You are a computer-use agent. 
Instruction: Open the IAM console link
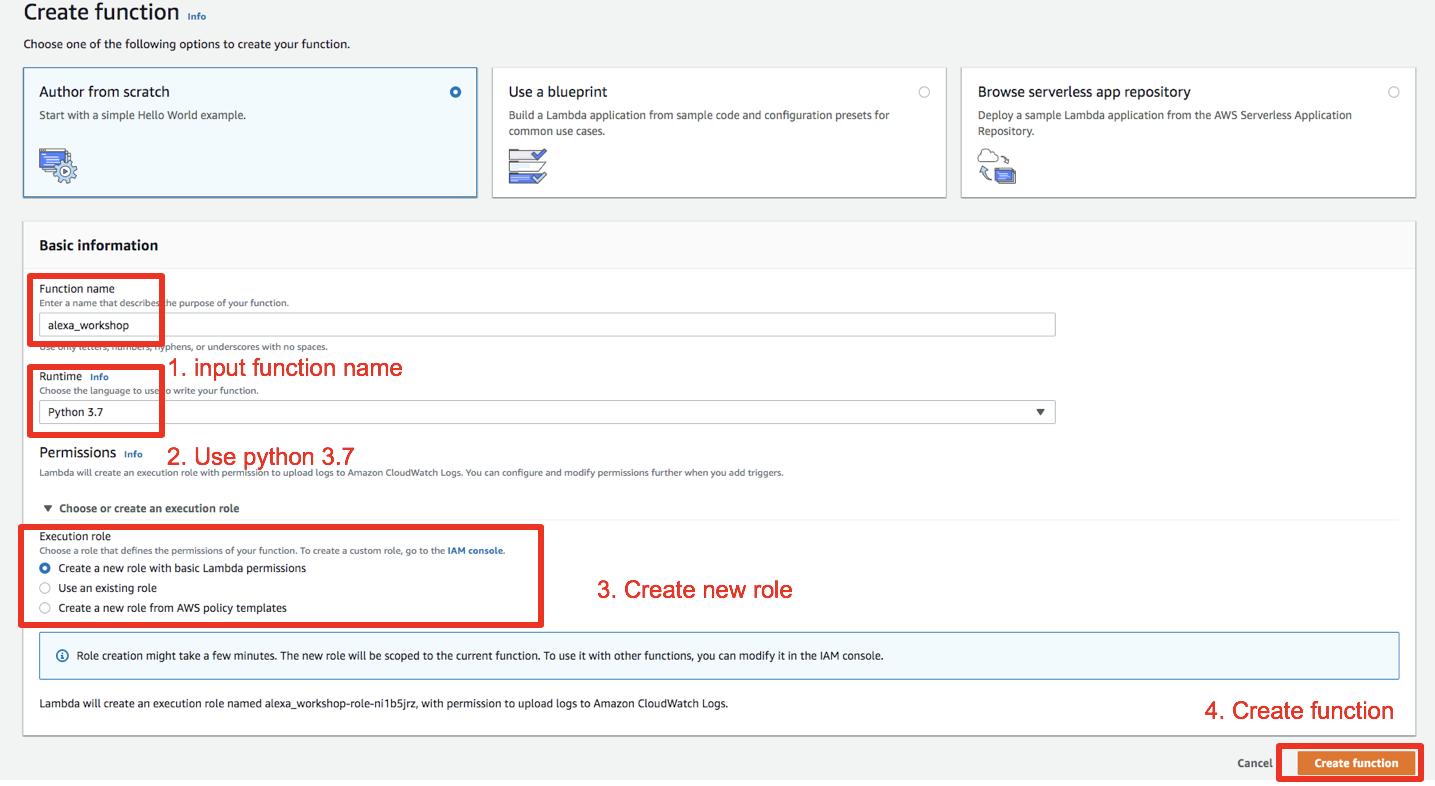[x=475, y=551]
